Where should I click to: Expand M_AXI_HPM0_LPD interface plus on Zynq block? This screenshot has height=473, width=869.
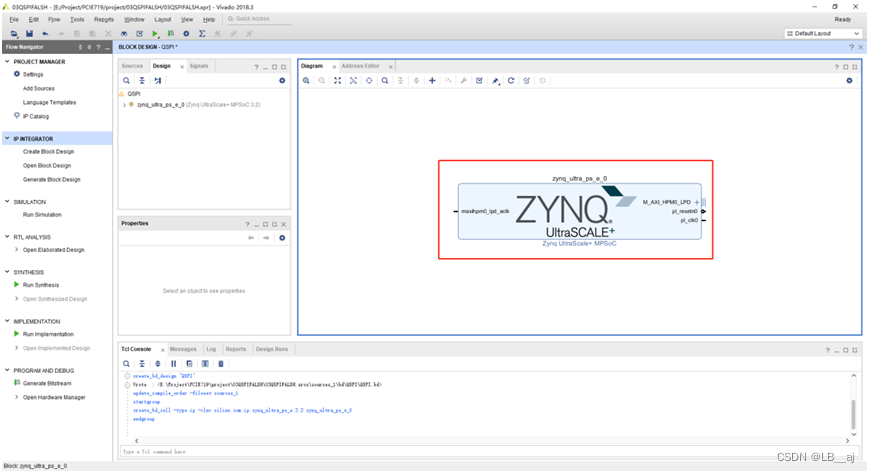(697, 202)
